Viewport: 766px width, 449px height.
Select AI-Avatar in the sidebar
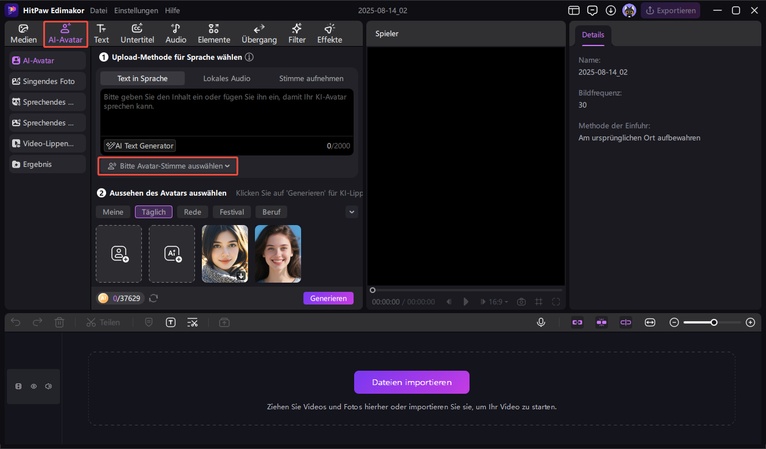coord(47,61)
